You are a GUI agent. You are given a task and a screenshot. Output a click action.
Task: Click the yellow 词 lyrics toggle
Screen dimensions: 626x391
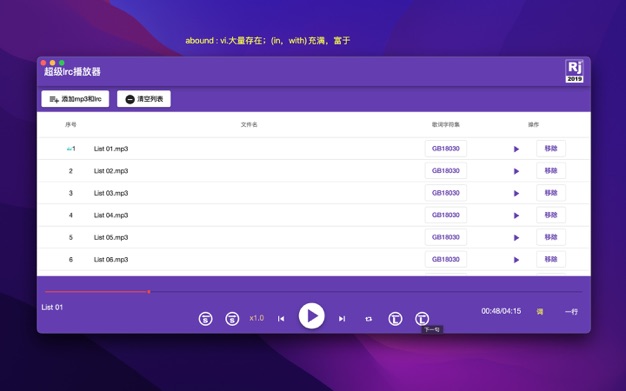point(540,312)
